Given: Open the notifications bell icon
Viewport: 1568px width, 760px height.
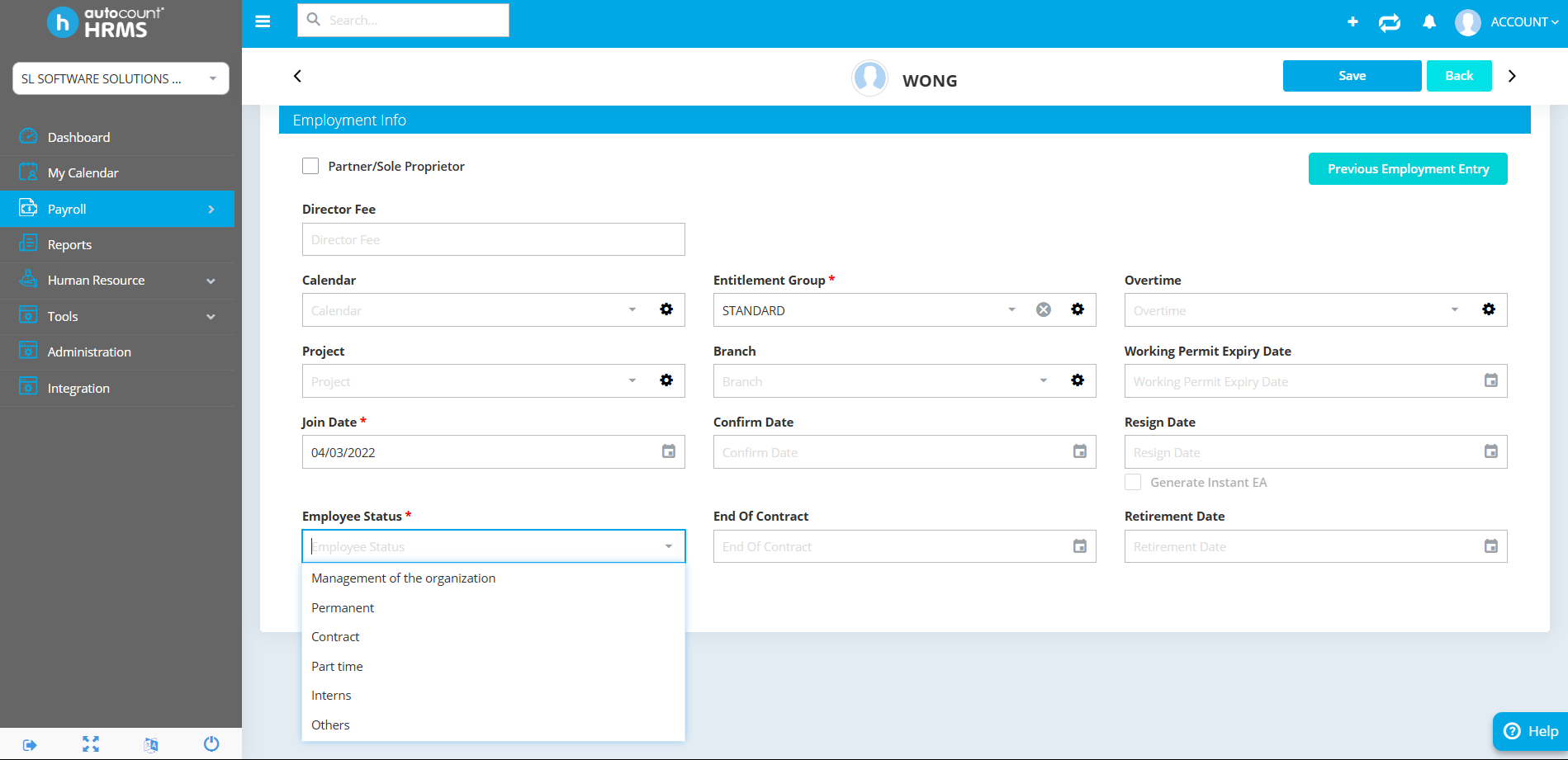Looking at the screenshot, I should (1429, 22).
